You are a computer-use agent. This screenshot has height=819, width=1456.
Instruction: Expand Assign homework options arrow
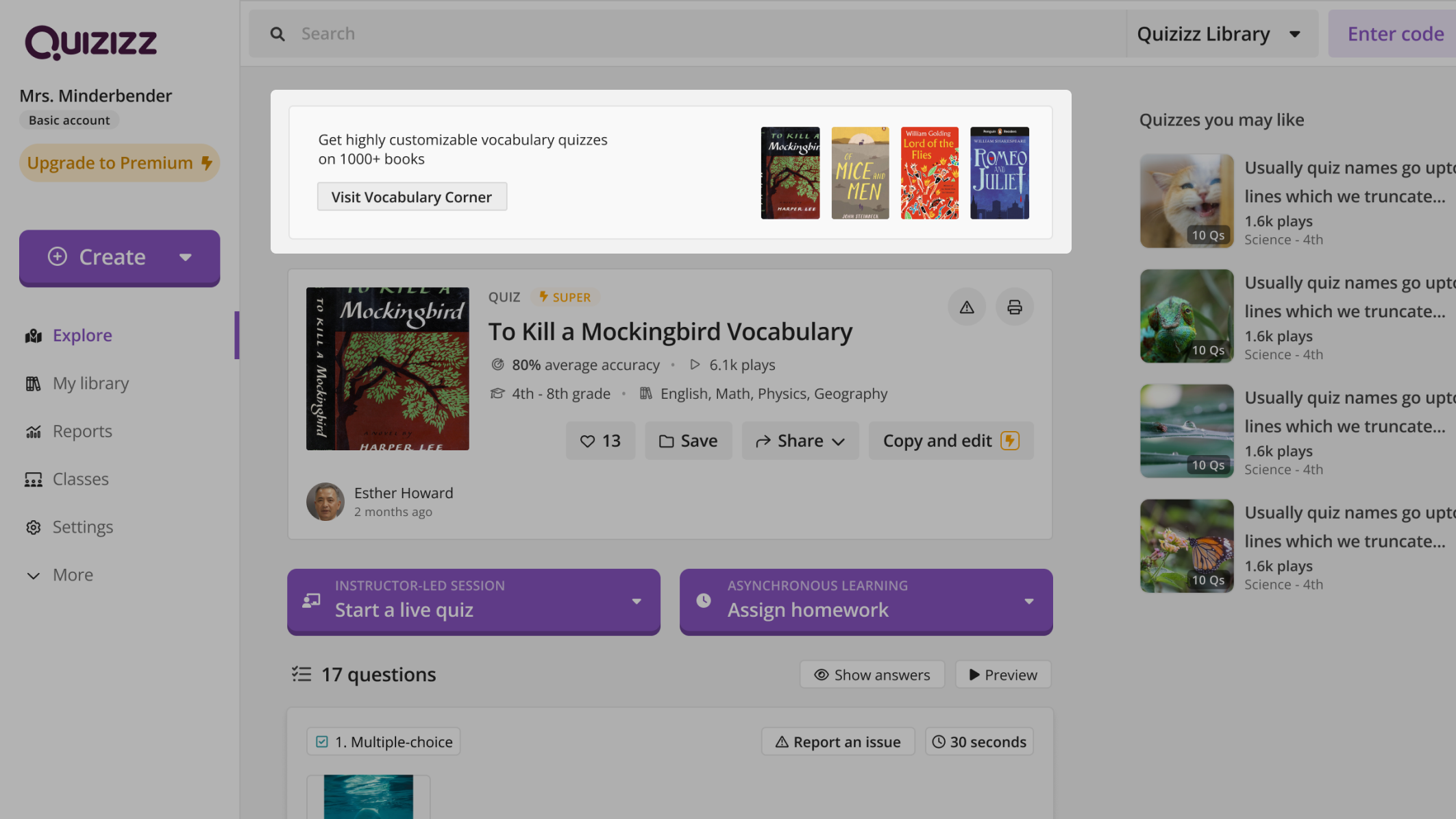[1029, 602]
